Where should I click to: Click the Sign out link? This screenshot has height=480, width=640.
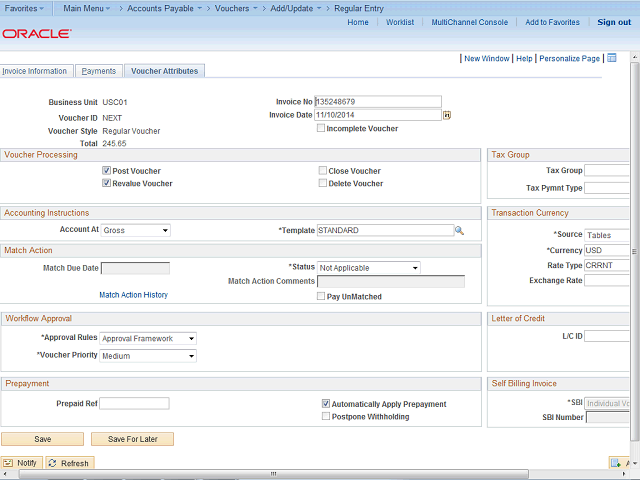coord(614,22)
